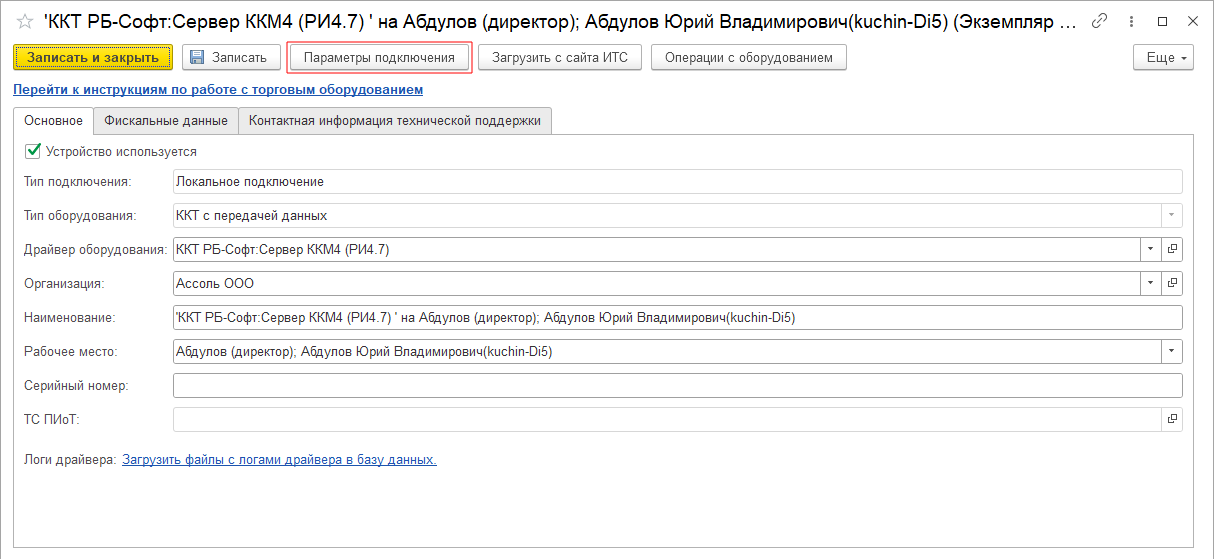Open Параметры подключения
Image resolution: width=1214 pixels, height=559 pixels.
379,58
